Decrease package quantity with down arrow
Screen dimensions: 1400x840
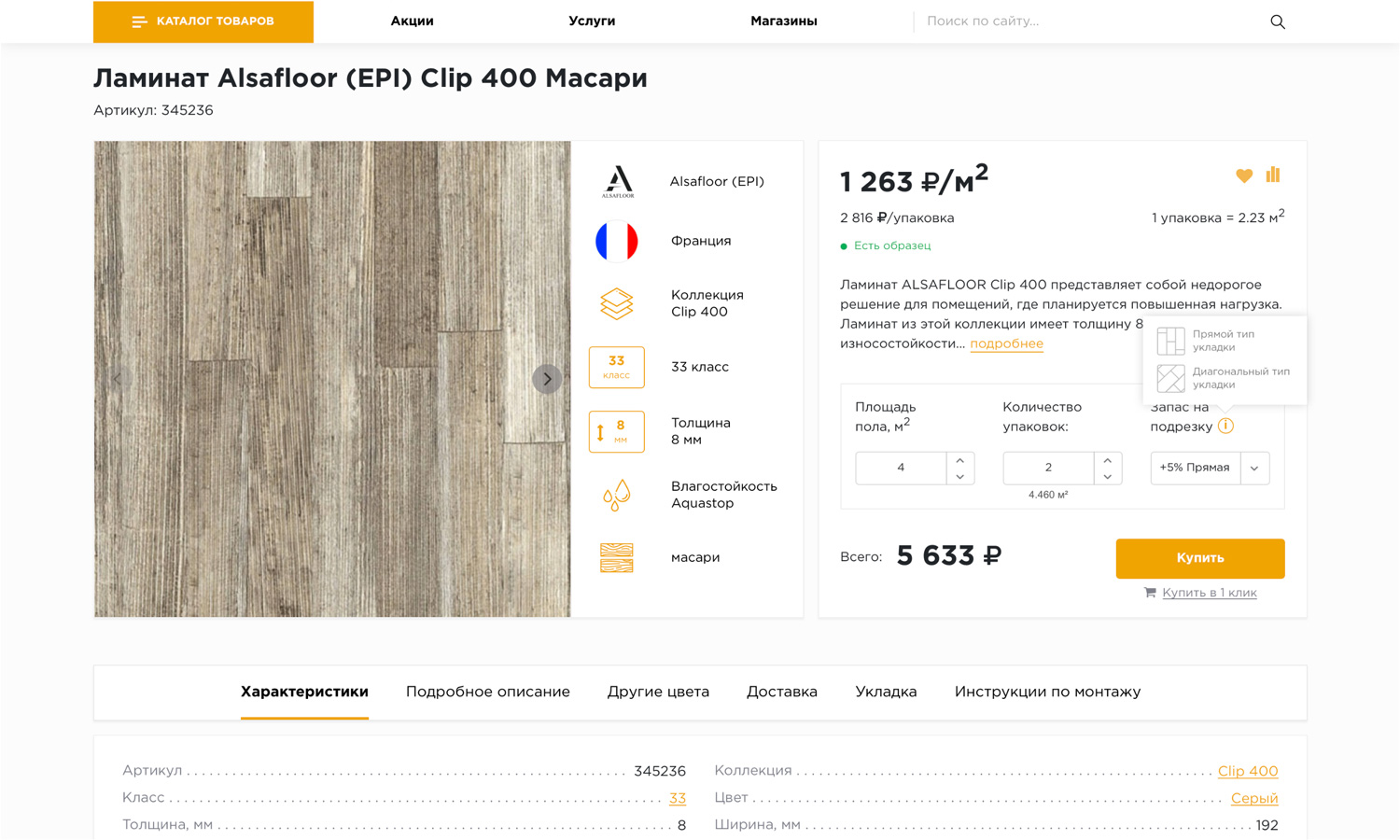pyautogui.click(x=1107, y=477)
